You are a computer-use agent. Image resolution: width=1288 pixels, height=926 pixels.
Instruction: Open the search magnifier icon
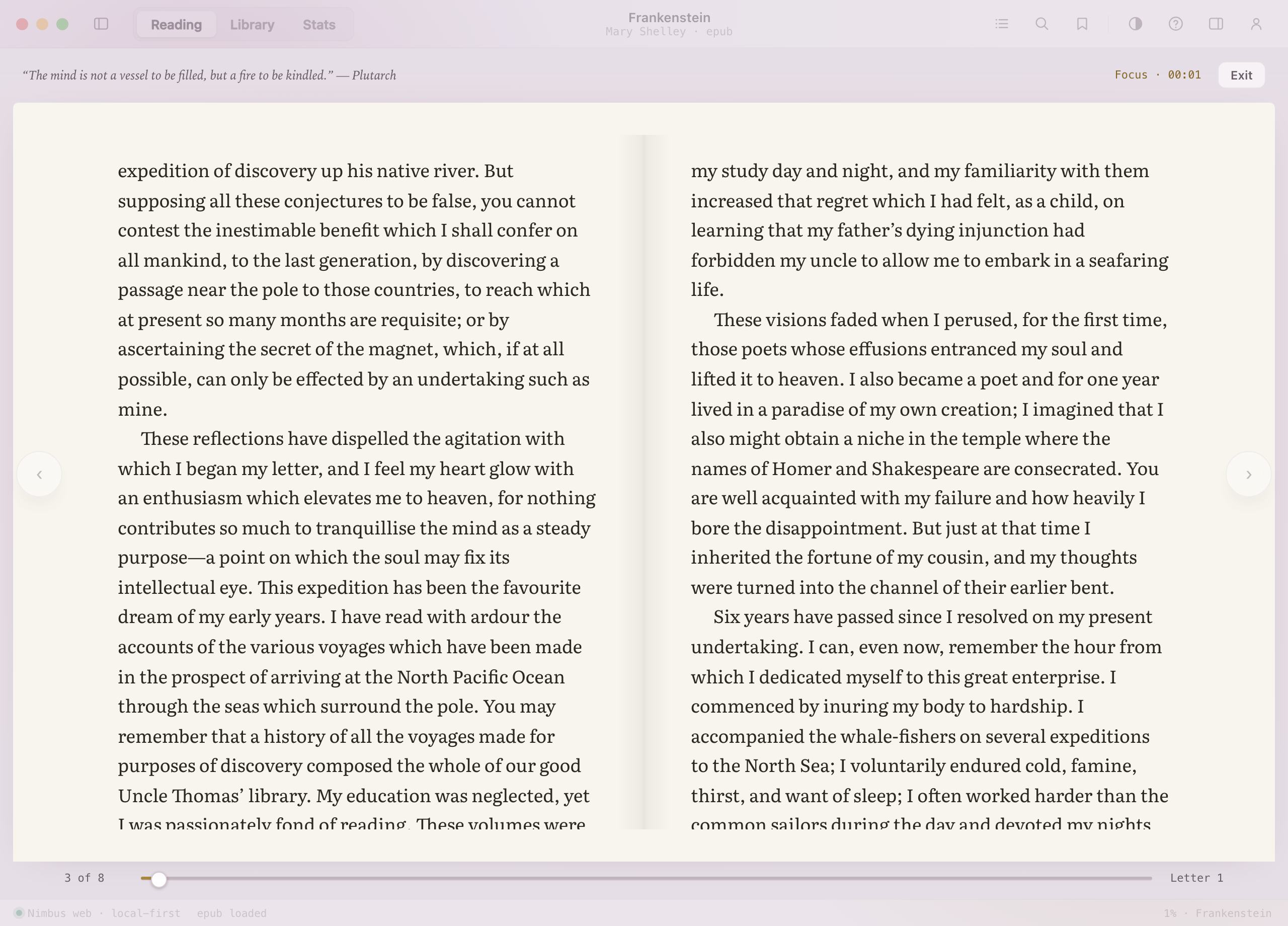(x=1041, y=24)
